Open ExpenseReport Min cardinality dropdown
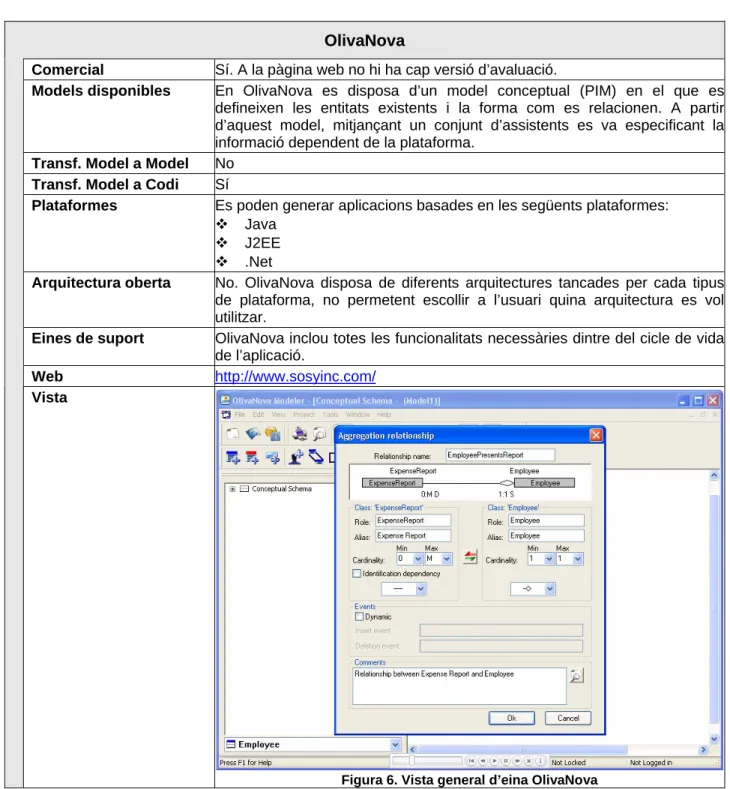The height and width of the screenshot is (789, 730). (418, 559)
